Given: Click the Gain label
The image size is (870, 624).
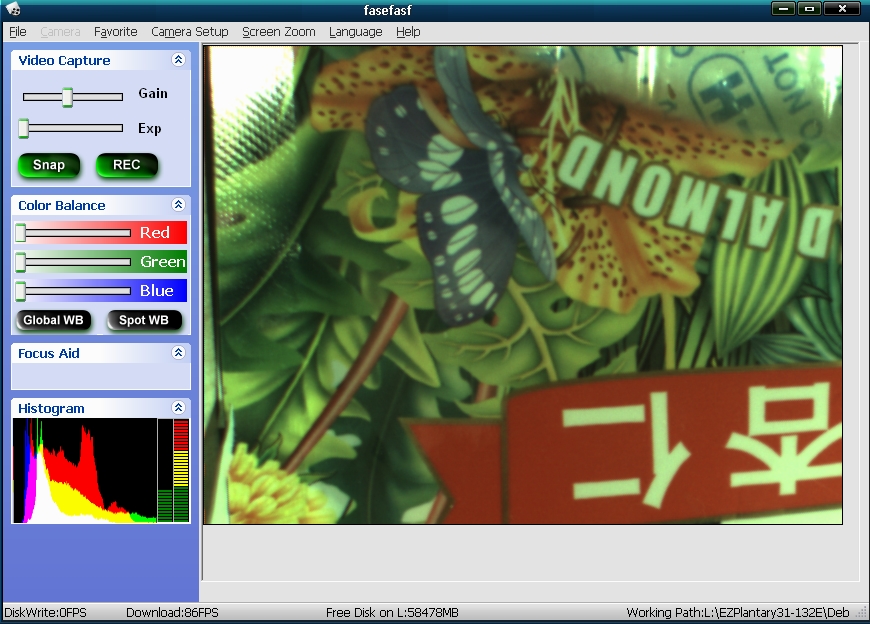Looking at the screenshot, I should click(x=153, y=93).
